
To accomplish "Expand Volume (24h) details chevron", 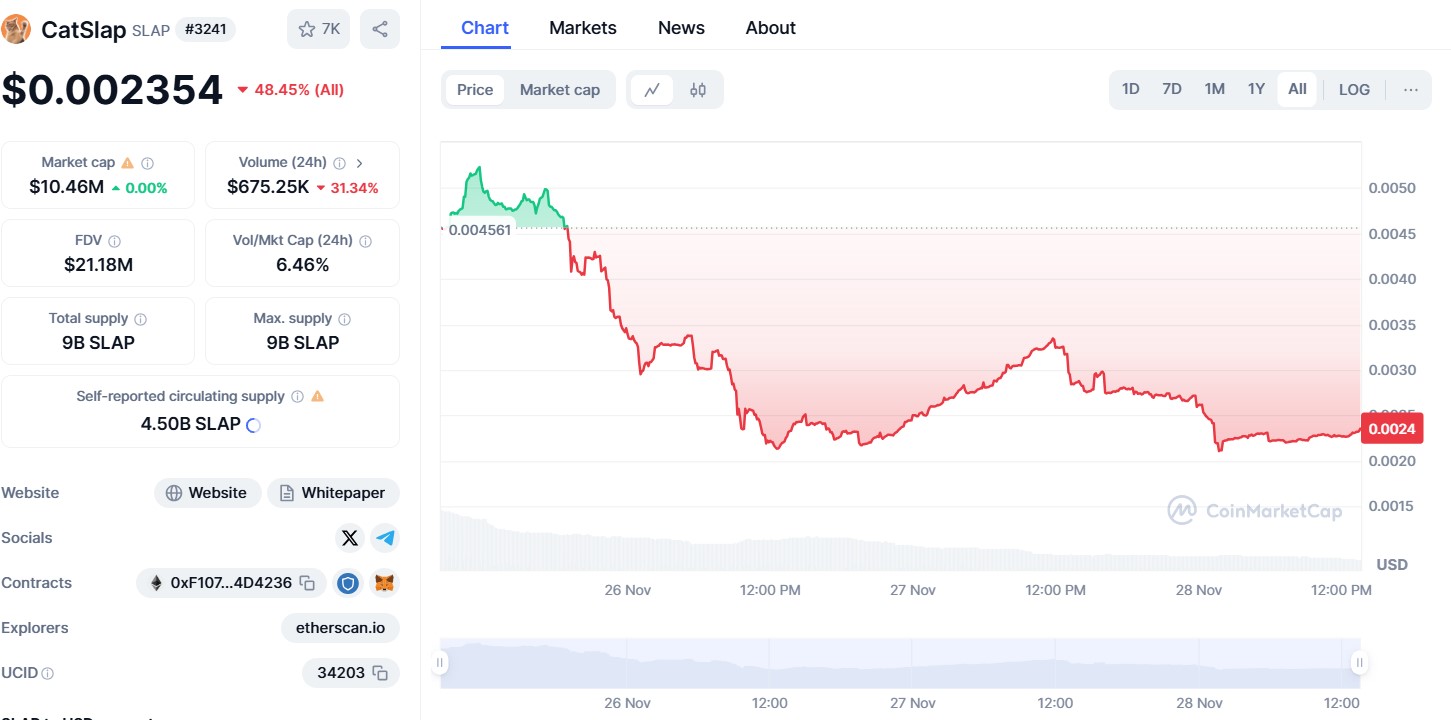I will coord(360,162).
